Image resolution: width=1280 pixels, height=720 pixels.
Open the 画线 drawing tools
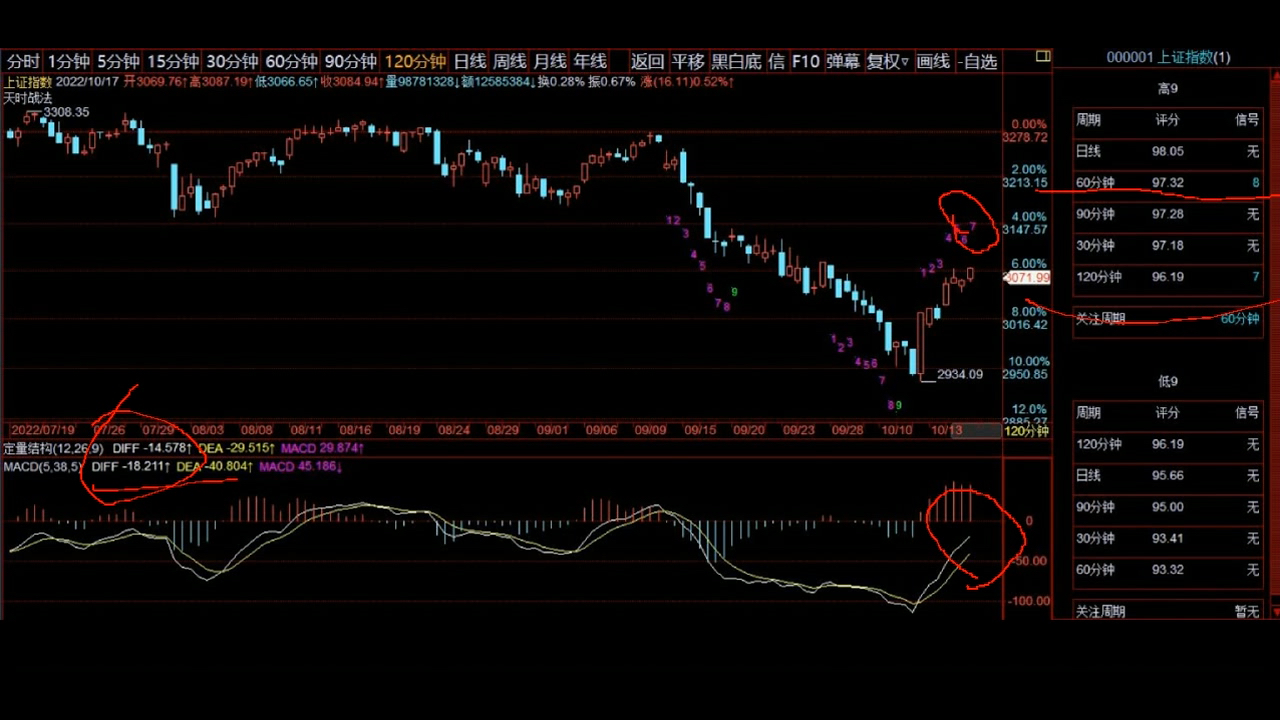pyautogui.click(x=933, y=61)
